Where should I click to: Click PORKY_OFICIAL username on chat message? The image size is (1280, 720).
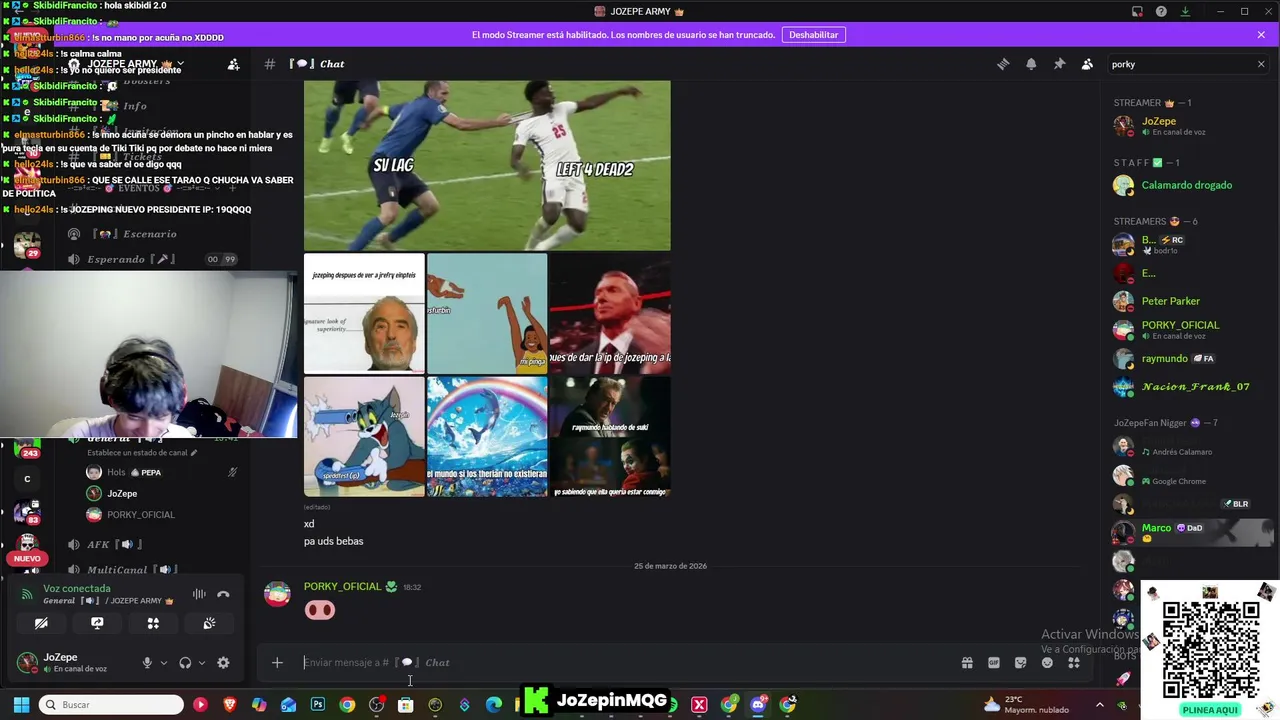pyautogui.click(x=342, y=587)
